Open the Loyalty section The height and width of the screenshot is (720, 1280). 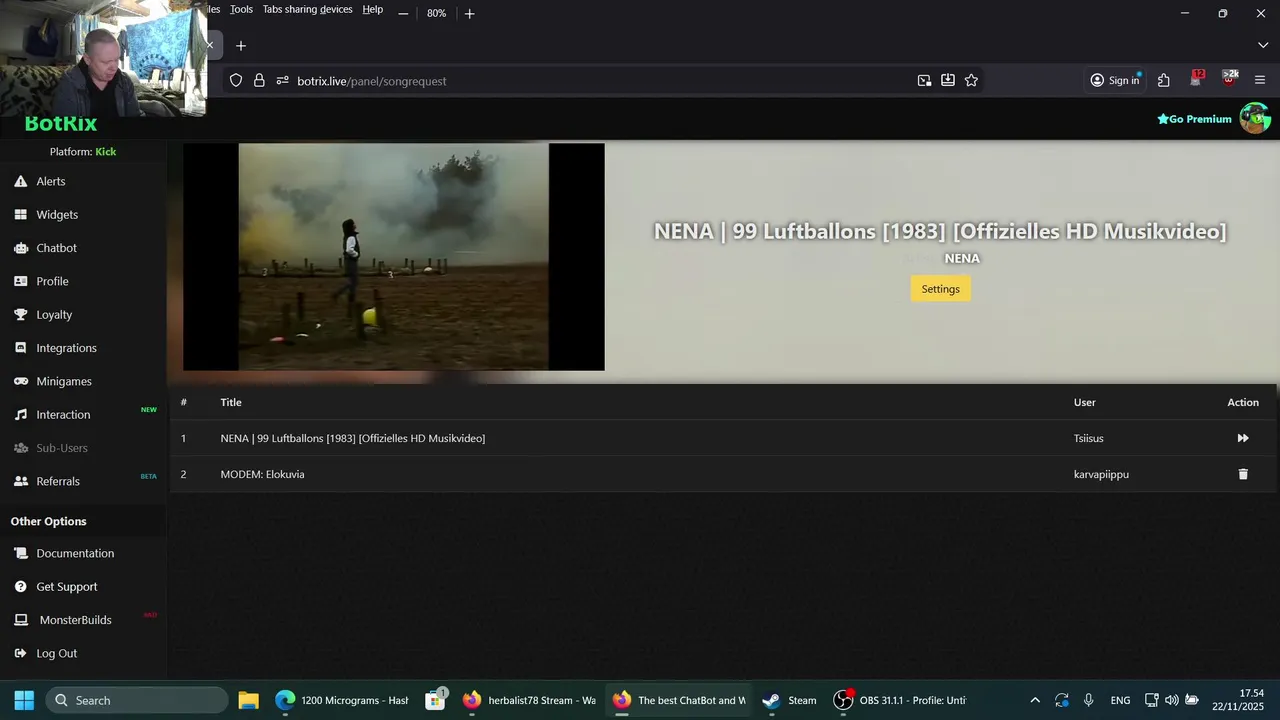(54, 314)
